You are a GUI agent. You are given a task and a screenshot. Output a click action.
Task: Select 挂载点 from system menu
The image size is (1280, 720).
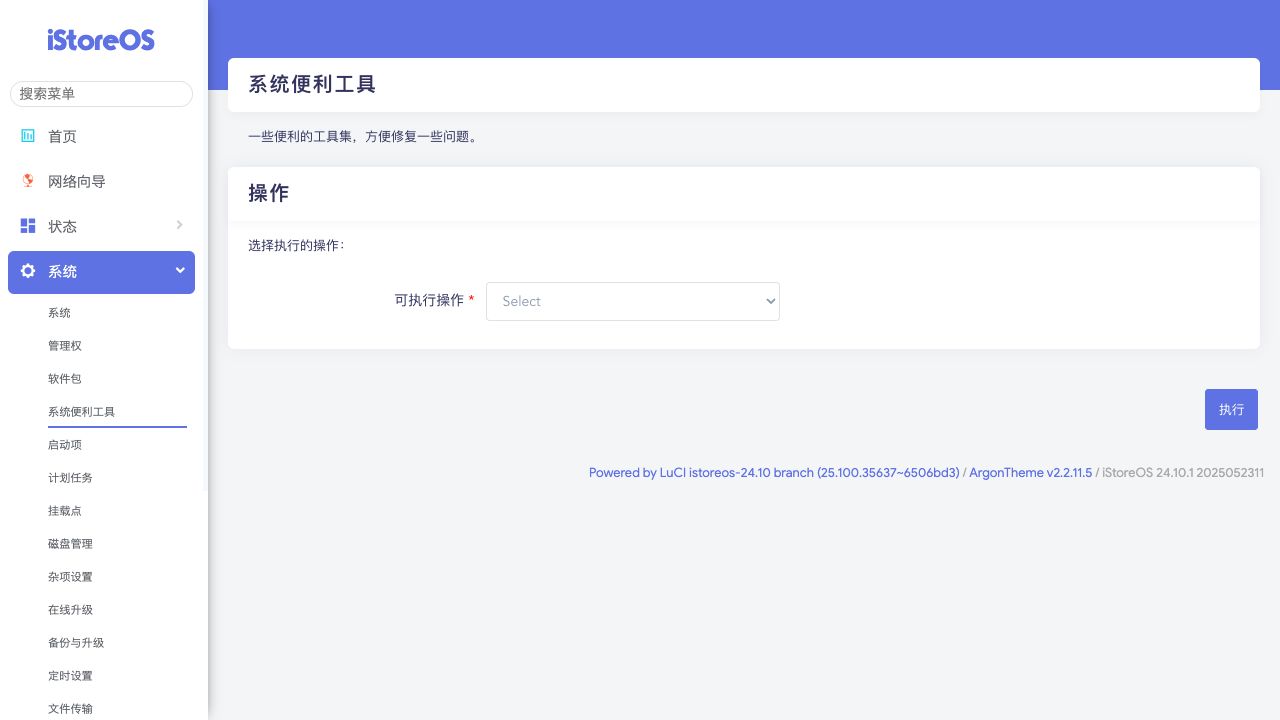[x=65, y=511]
